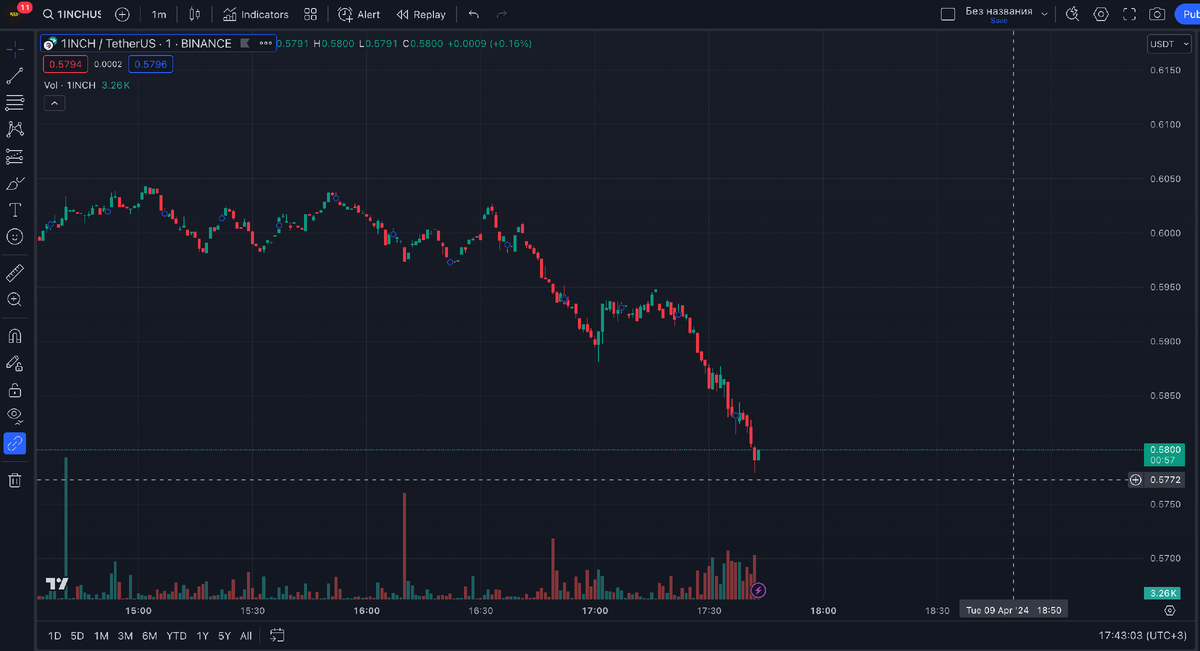
Task: Open the Fibonacci/gann tools group
Action: (15, 102)
